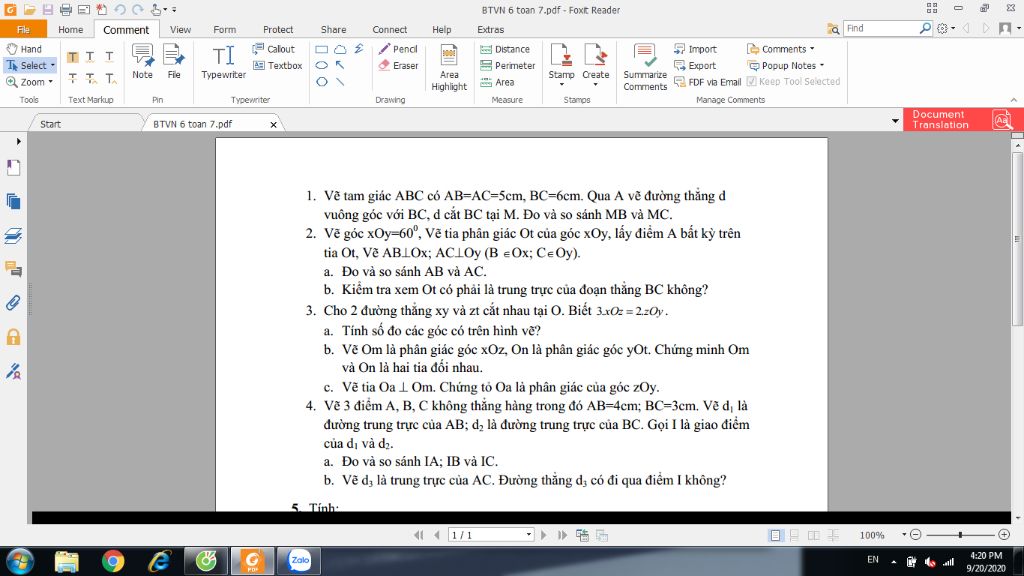Screen dimensions: 1024x576
Task: Click in the Find search field
Action: 882,28
